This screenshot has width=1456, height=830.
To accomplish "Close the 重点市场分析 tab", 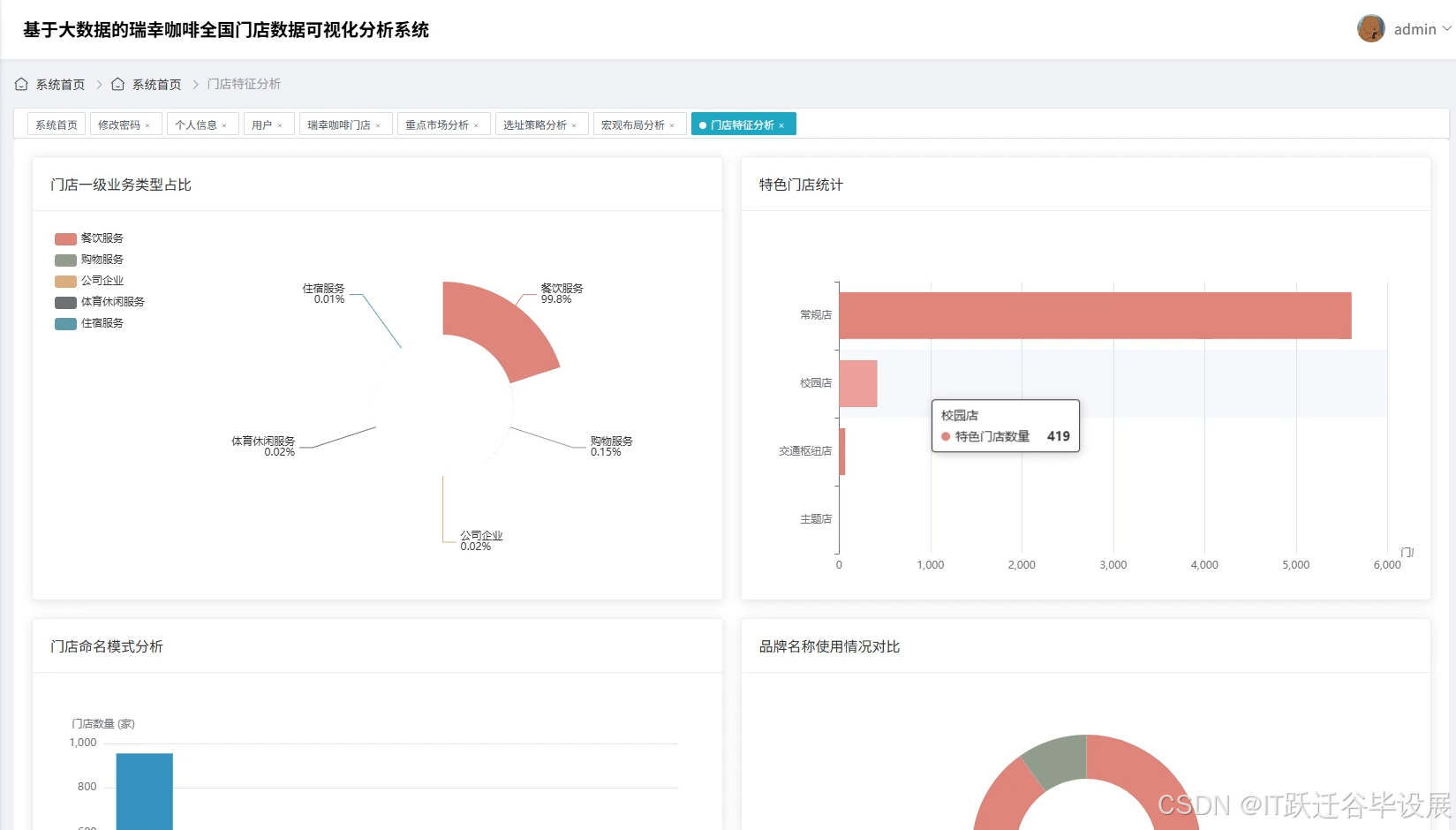I will point(476,125).
